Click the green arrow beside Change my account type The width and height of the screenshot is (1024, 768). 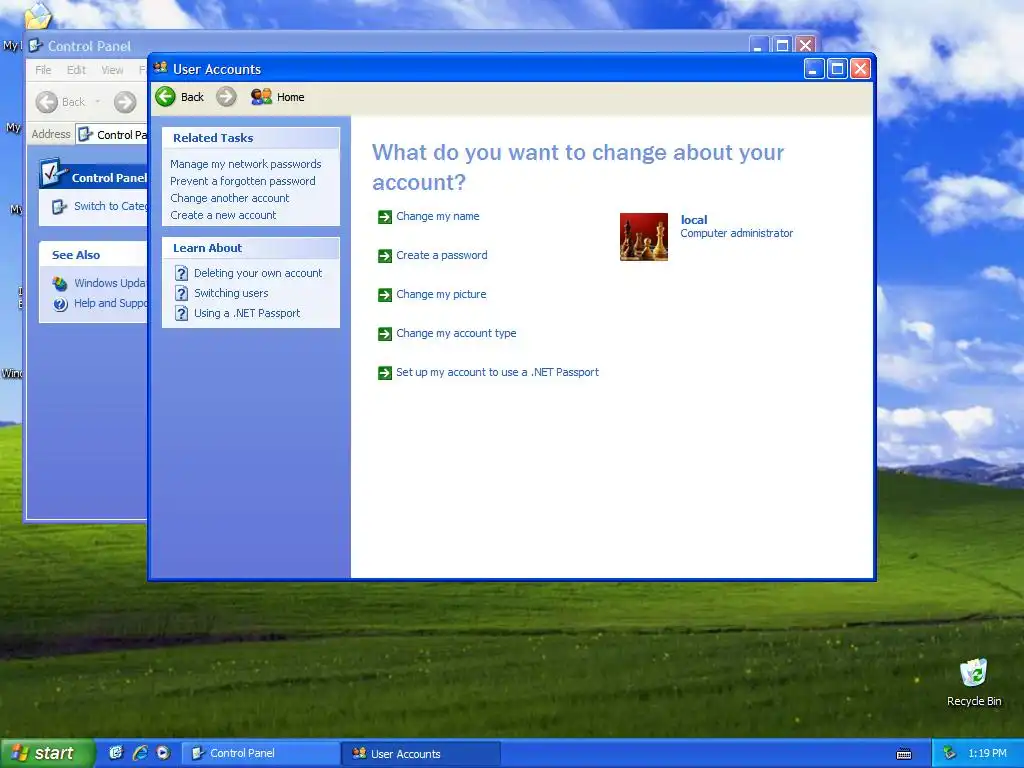click(385, 334)
